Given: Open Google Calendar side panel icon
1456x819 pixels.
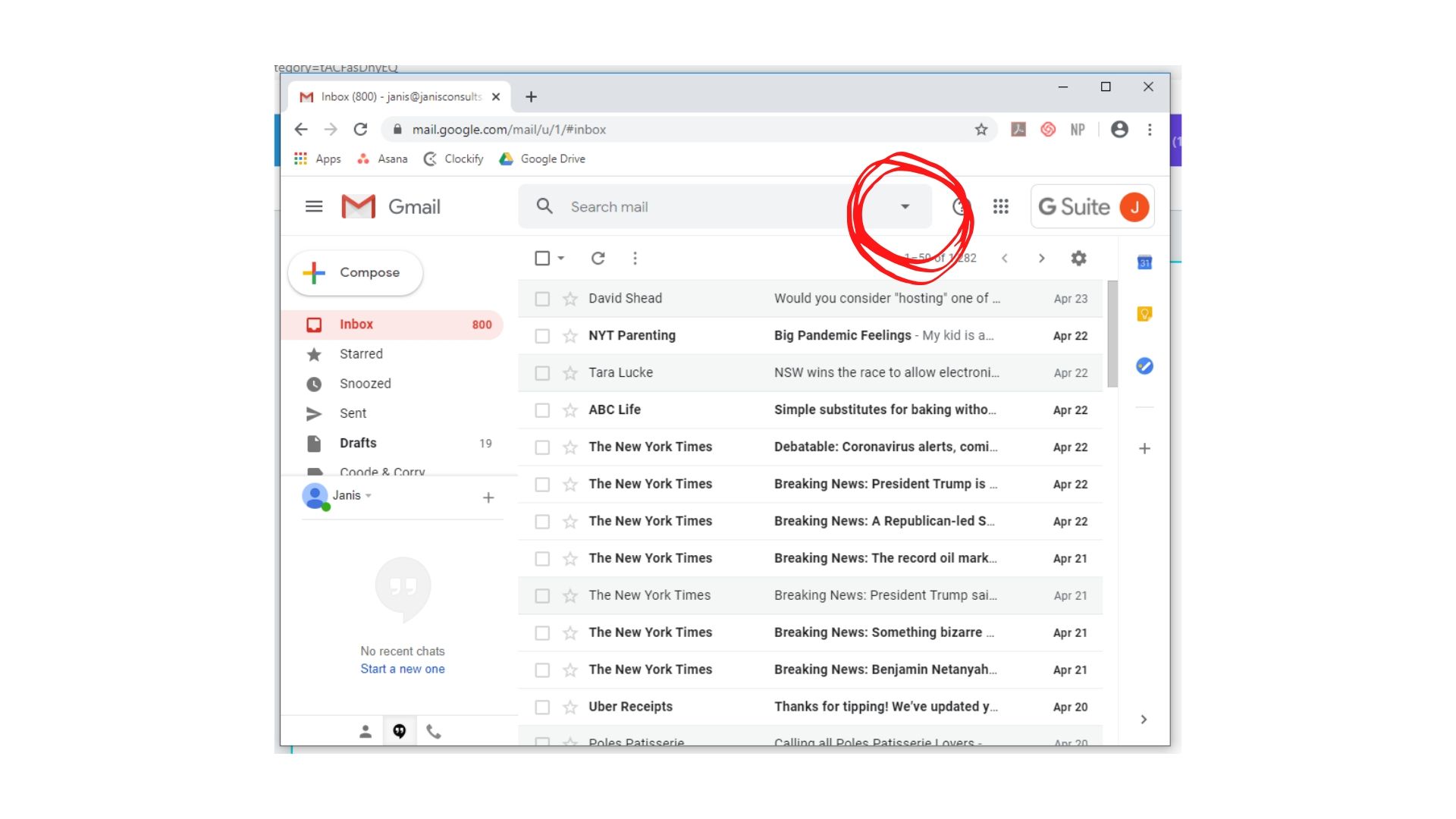Looking at the screenshot, I should [1144, 262].
